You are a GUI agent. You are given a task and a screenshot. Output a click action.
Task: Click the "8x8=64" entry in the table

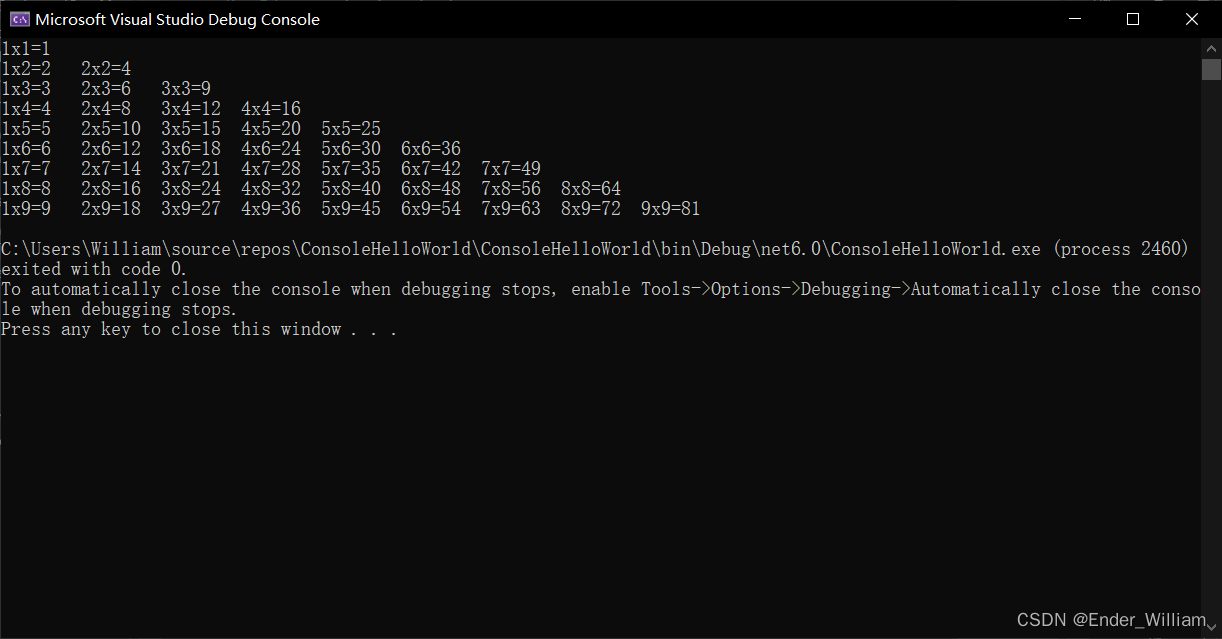590,189
